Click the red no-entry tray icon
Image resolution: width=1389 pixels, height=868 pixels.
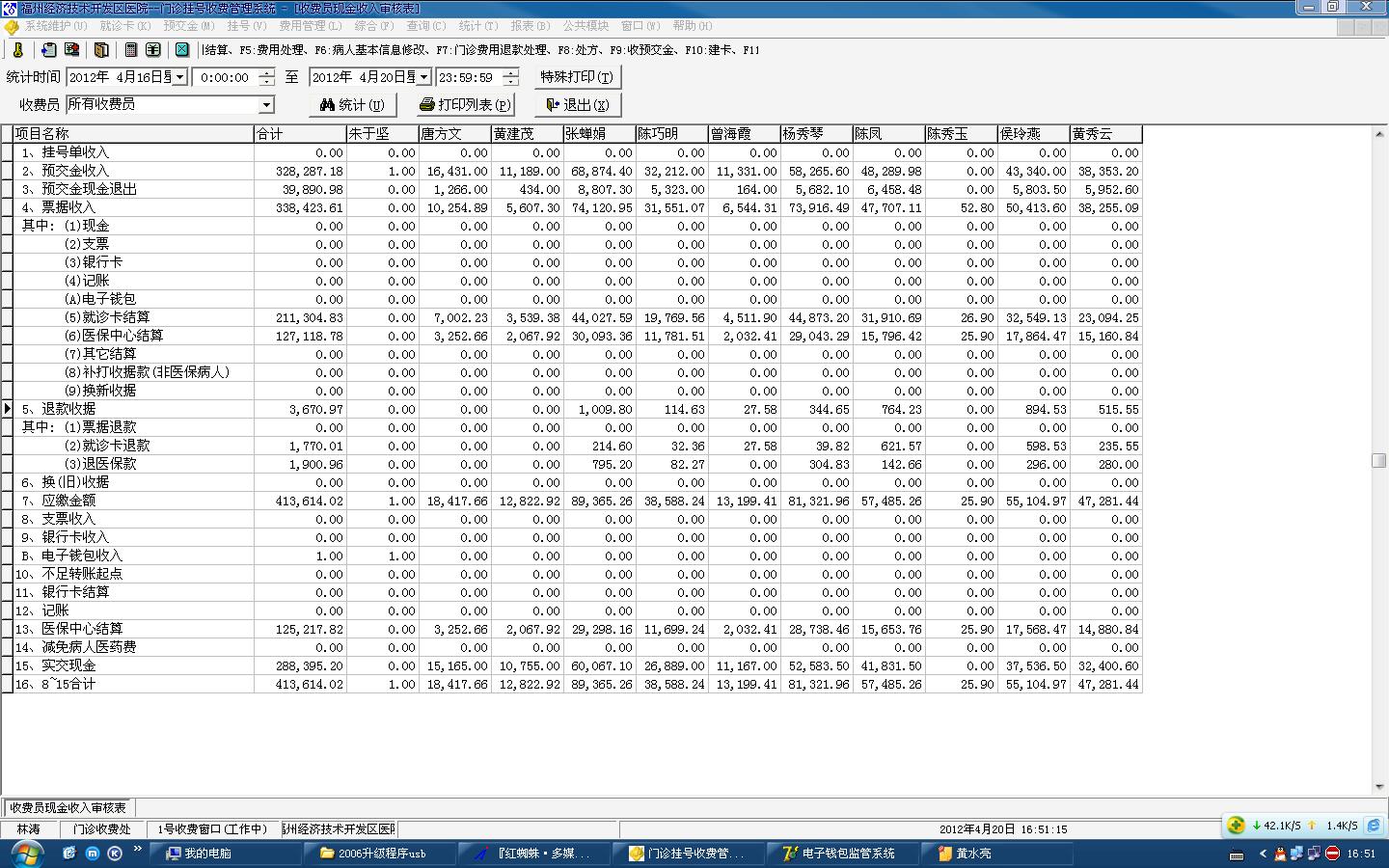1333,854
